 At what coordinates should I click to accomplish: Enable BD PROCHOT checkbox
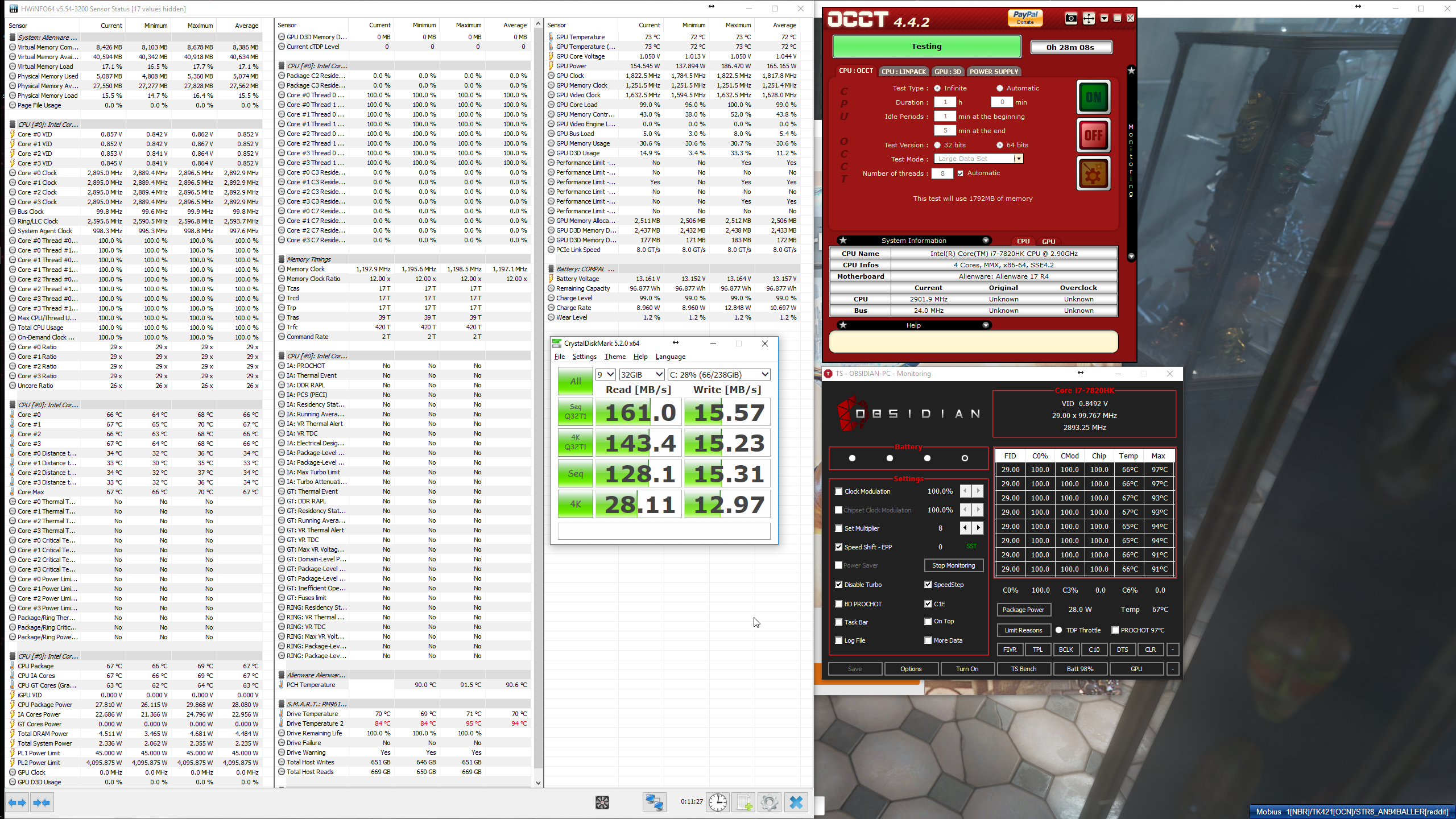tap(839, 604)
